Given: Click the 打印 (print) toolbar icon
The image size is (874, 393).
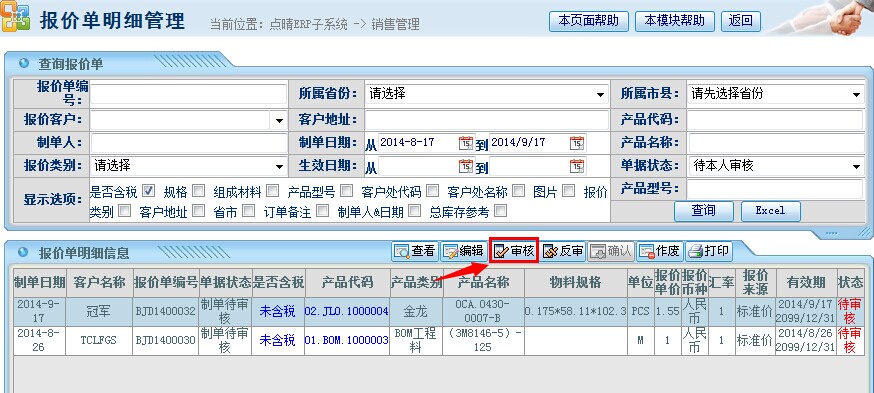Looking at the screenshot, I should [708, 252].
